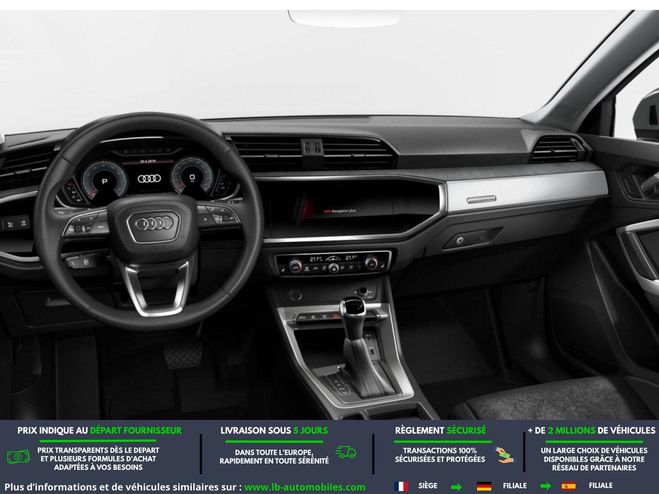Click the 'RÈGLEMENT SÉCURISÉ' heading
The height and width of the screenshot is (494, 659).
click(x=440, y=431)
